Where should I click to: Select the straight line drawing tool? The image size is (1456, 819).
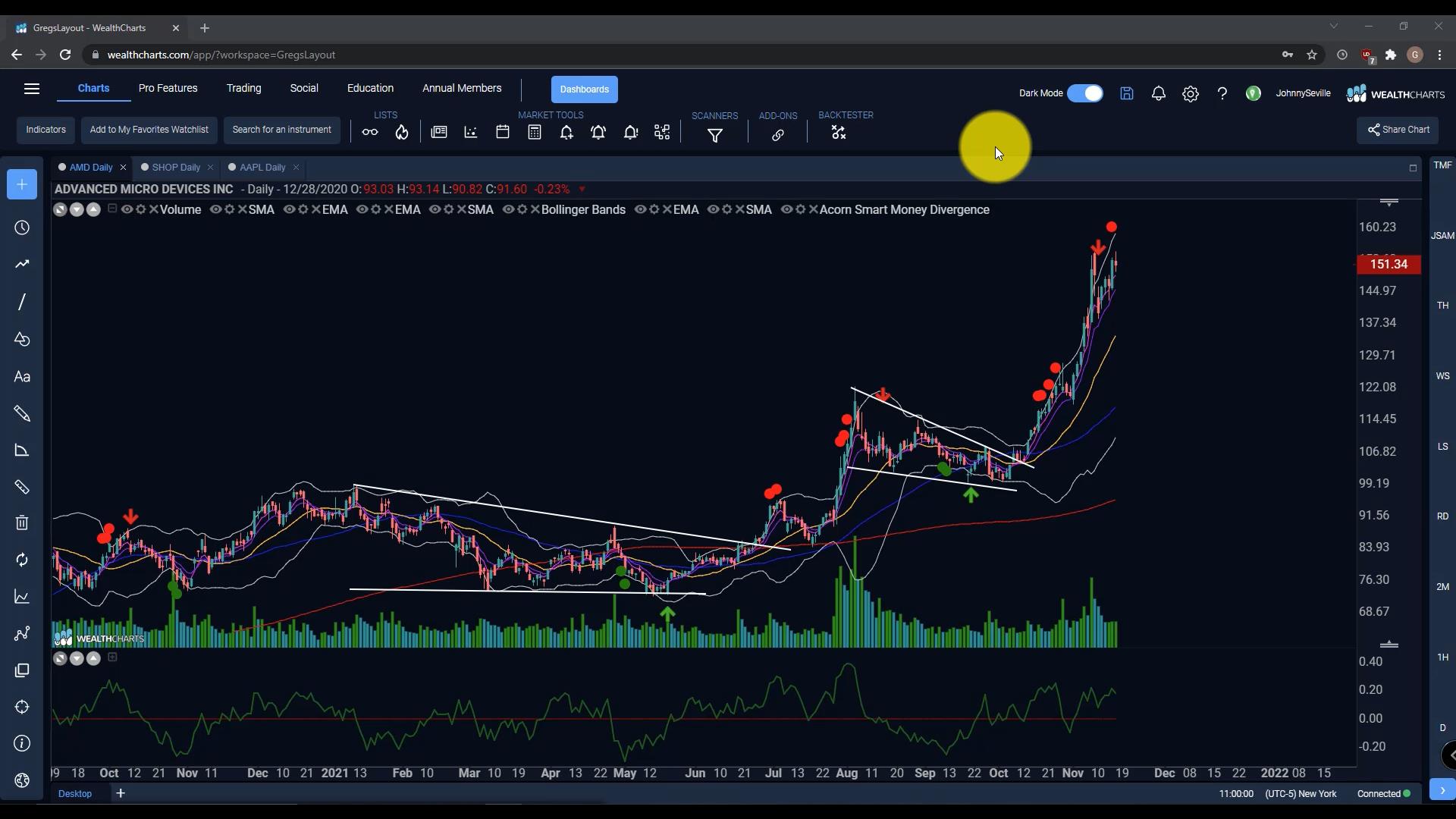pyautogui.click(x=22, y=302)
